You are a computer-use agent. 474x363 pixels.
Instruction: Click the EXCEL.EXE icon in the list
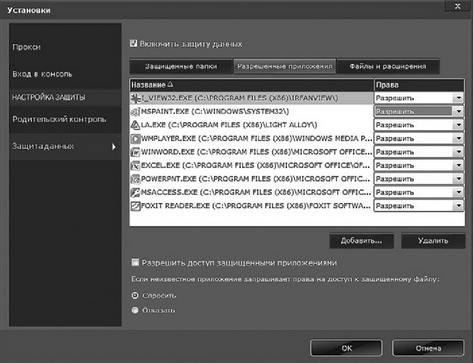click(136, 165)
